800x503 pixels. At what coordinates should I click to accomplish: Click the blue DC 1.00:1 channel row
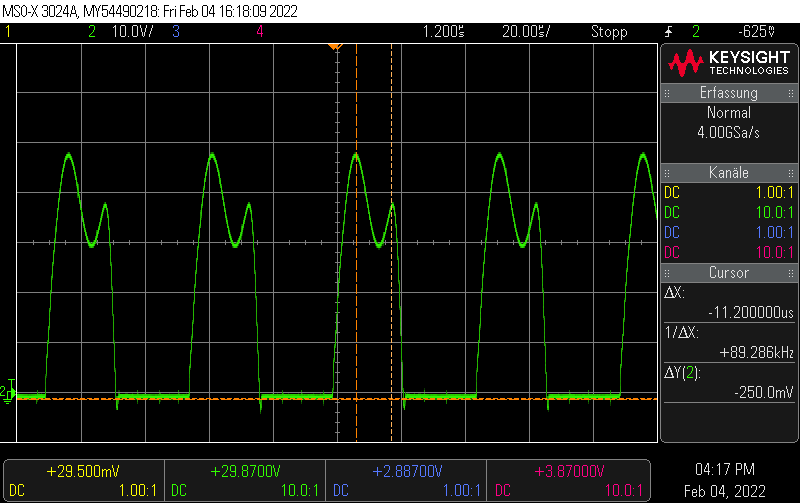tap(729, 233)
